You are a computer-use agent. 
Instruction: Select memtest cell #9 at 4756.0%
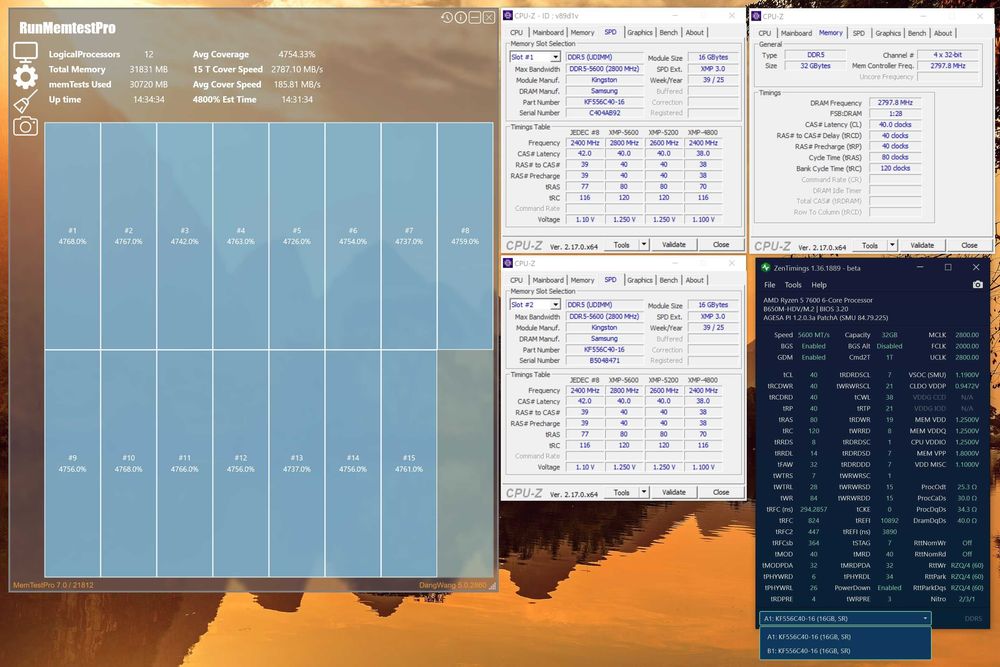point(72,464)
